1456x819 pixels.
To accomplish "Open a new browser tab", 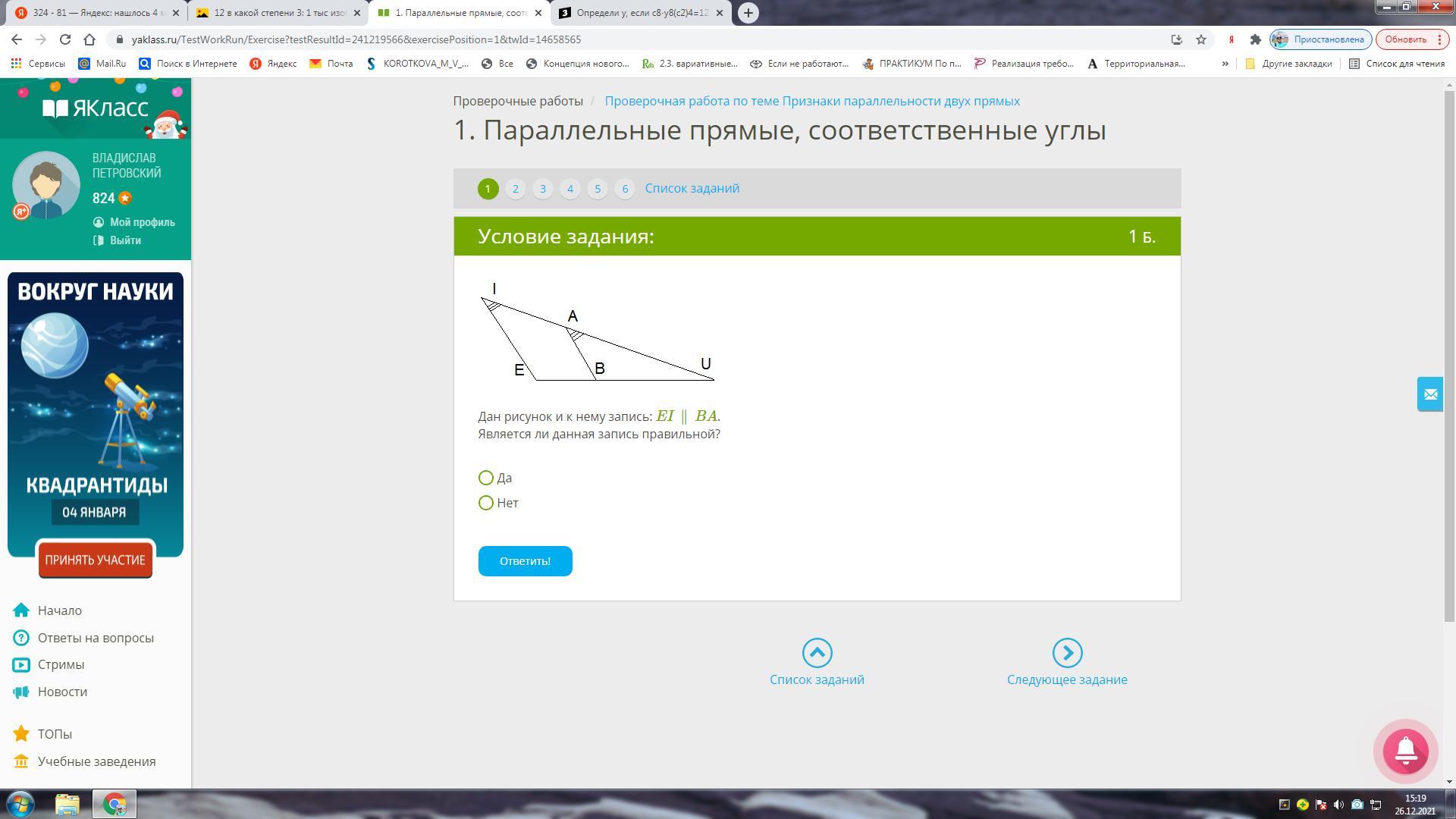I will click(x=748, y=13).
